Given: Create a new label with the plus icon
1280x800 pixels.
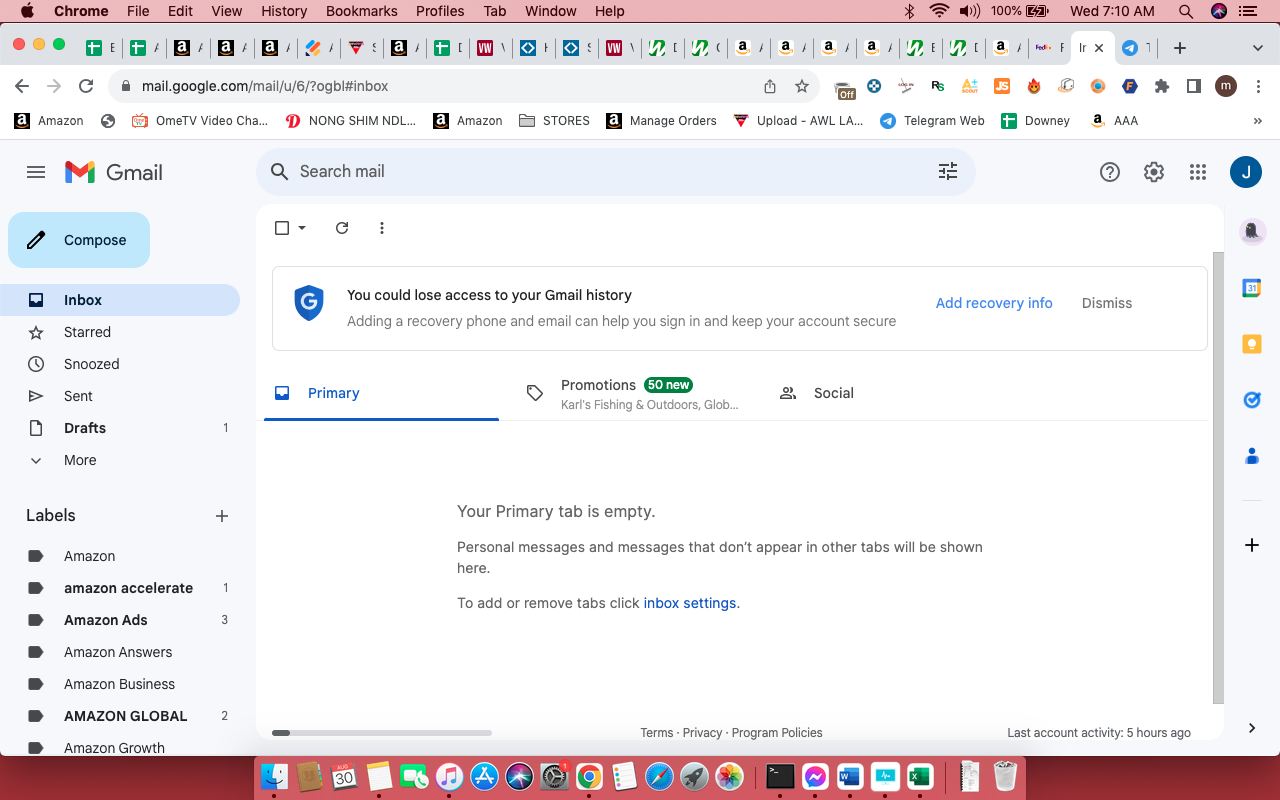Looking at the screenshot, I should tap(222, 516).
